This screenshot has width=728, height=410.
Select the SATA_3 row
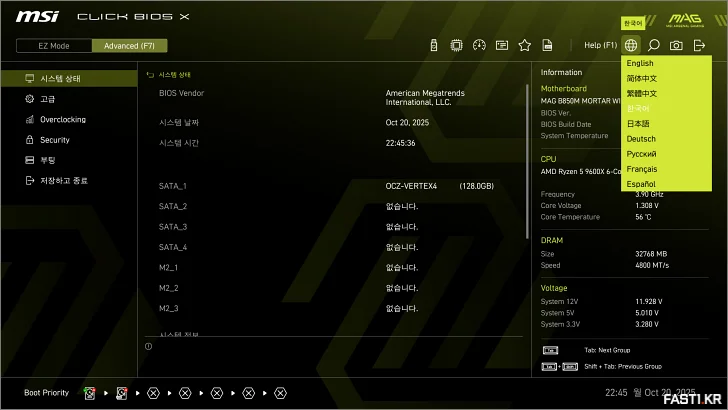(x=334, y=227)
